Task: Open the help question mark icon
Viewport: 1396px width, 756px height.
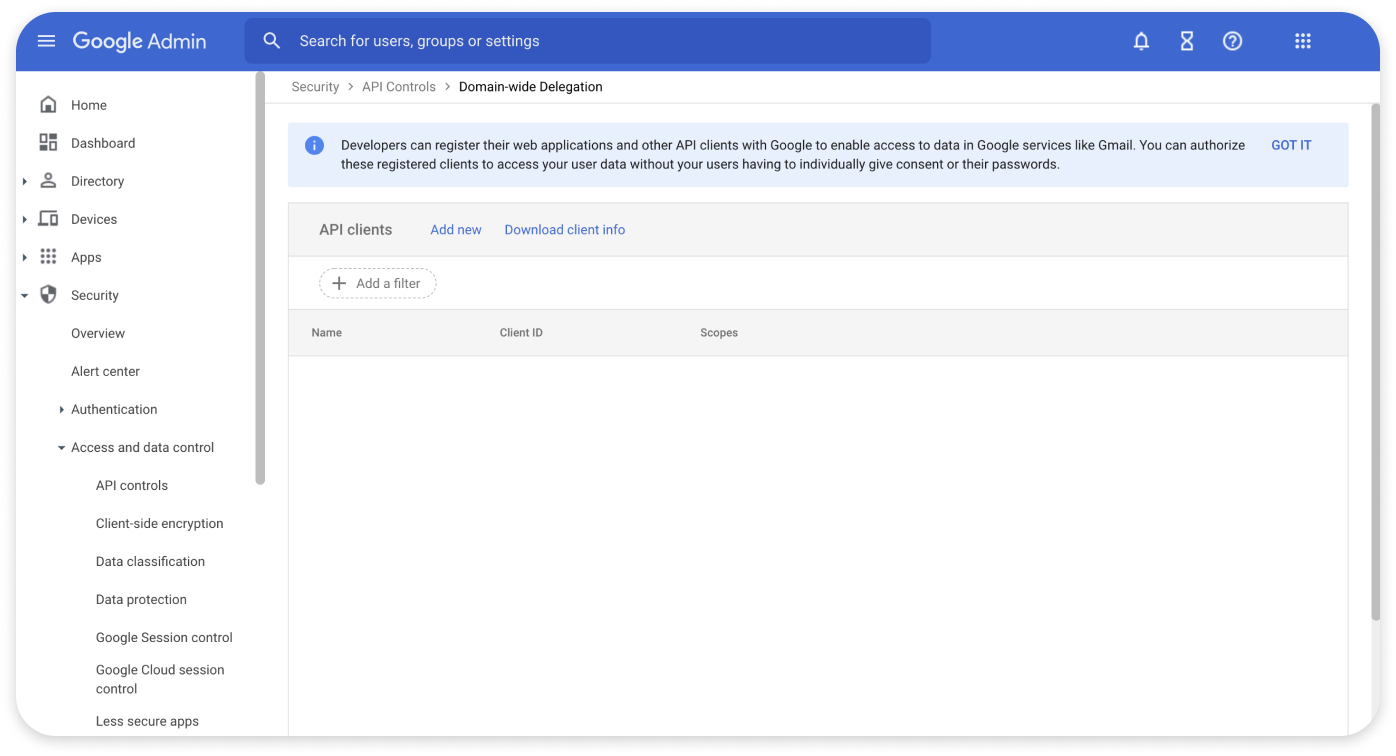Action: pos(1233,41)
